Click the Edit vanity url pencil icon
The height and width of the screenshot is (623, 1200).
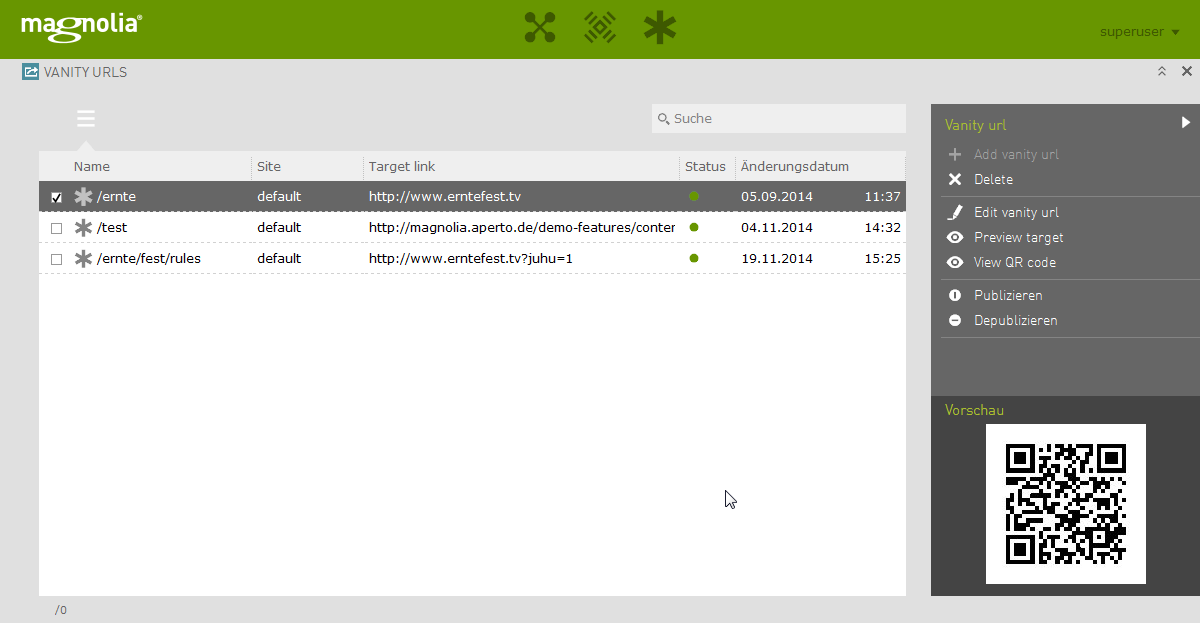[x=955, y=212]
